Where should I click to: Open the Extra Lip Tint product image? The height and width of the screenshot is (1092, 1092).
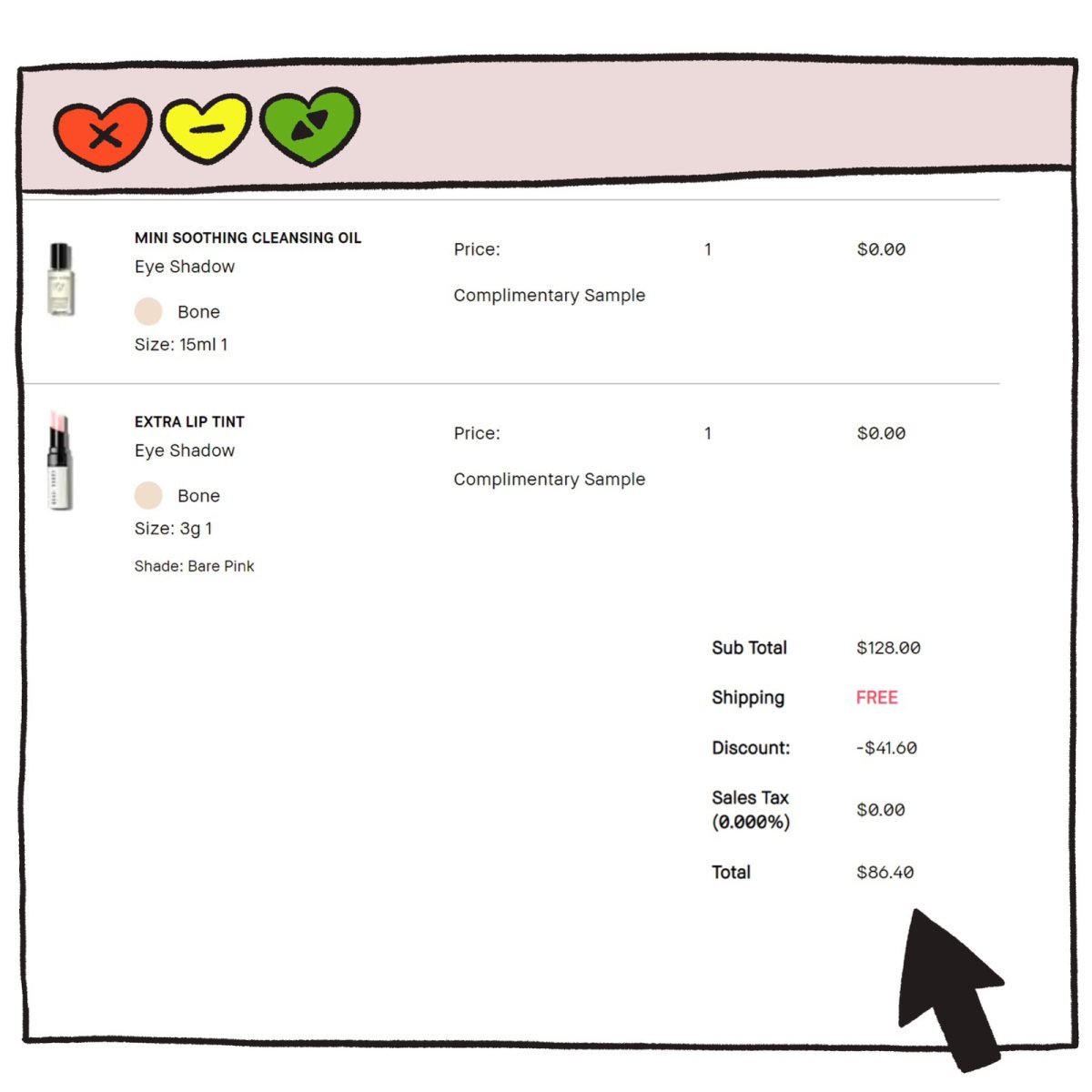coord(60,460)
